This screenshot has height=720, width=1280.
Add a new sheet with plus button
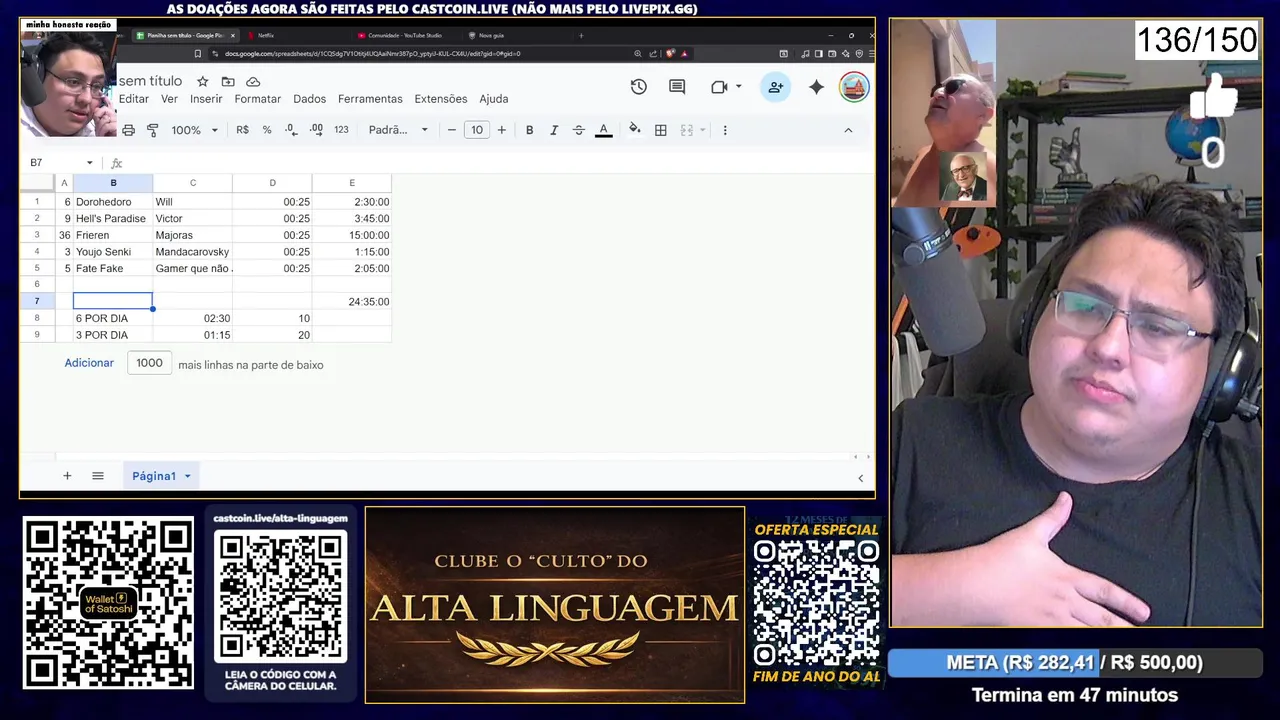tap(67, 476)
